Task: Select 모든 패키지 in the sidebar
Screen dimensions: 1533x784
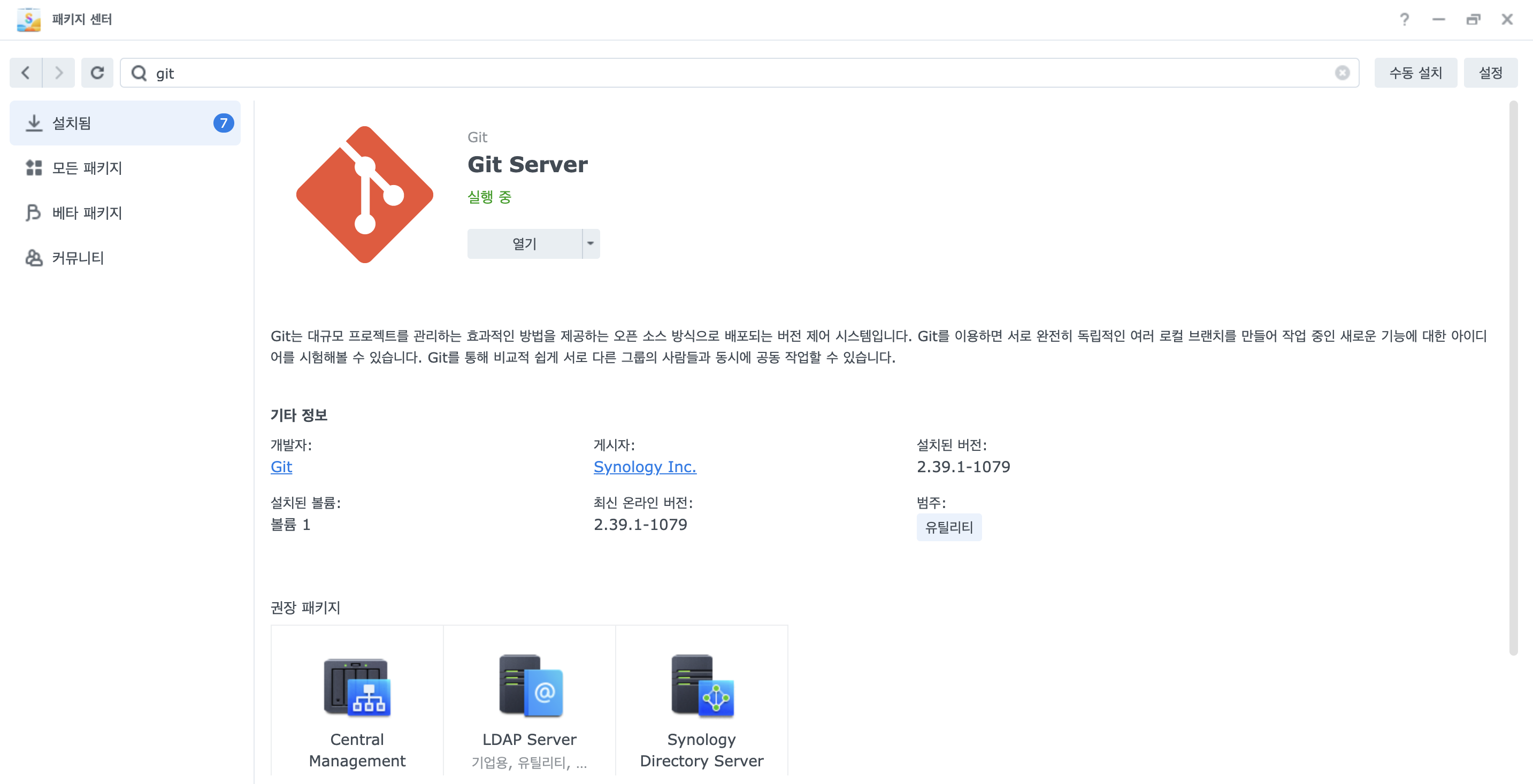Action: (x=125, y=168)
